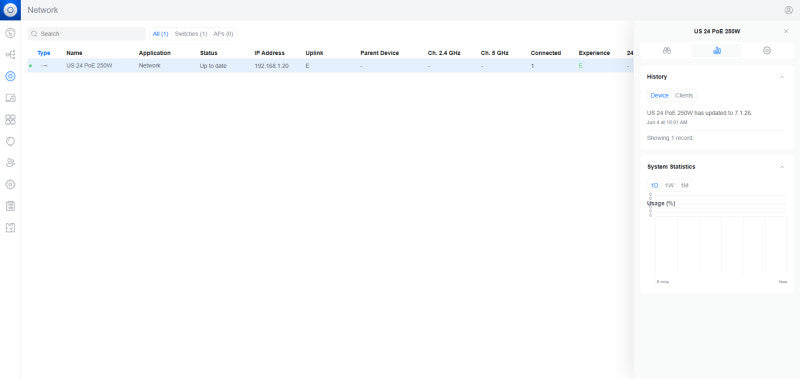Click the user account icon

[x=788, y=10]
